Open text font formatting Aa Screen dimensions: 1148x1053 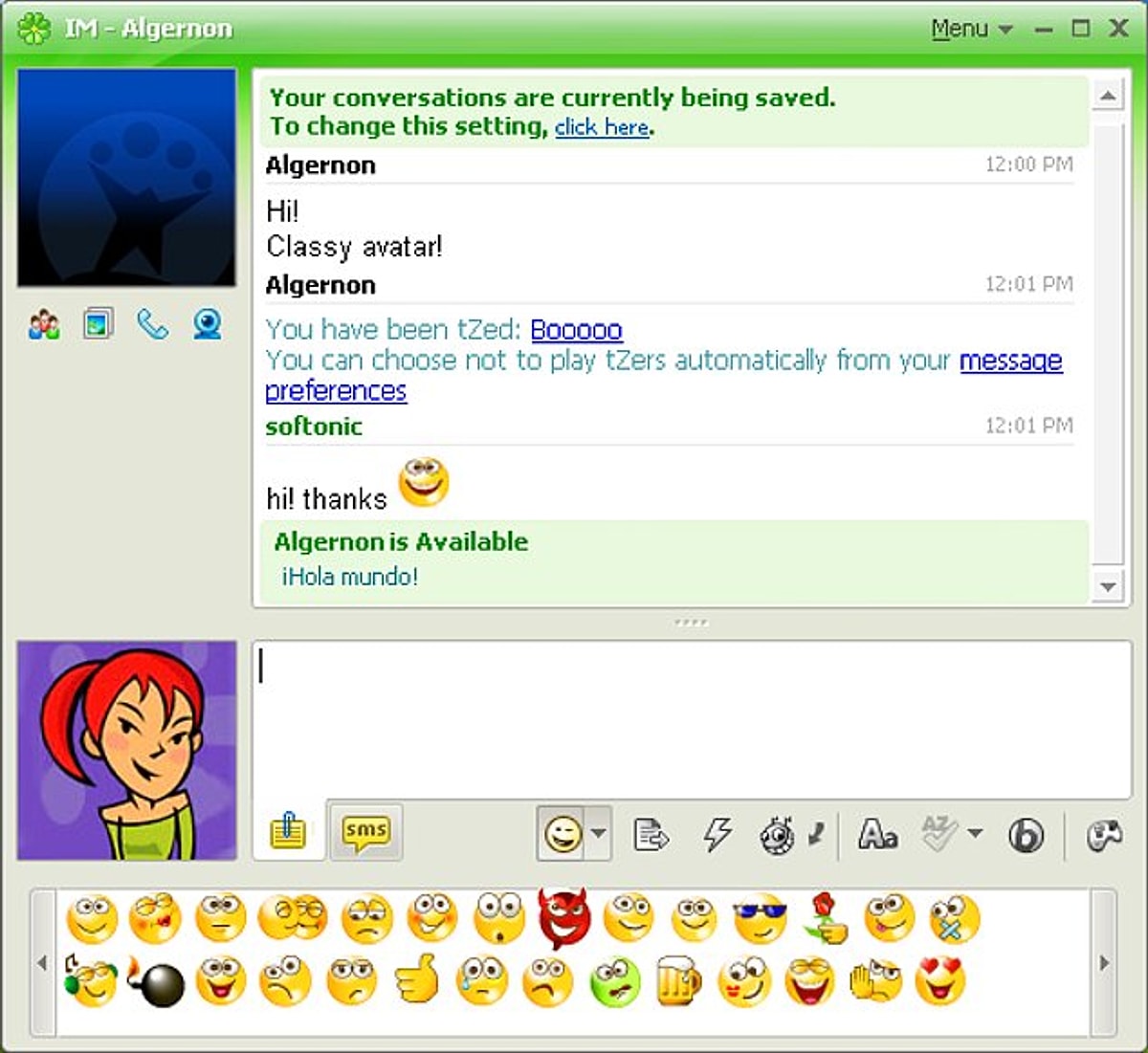(877, 834)
